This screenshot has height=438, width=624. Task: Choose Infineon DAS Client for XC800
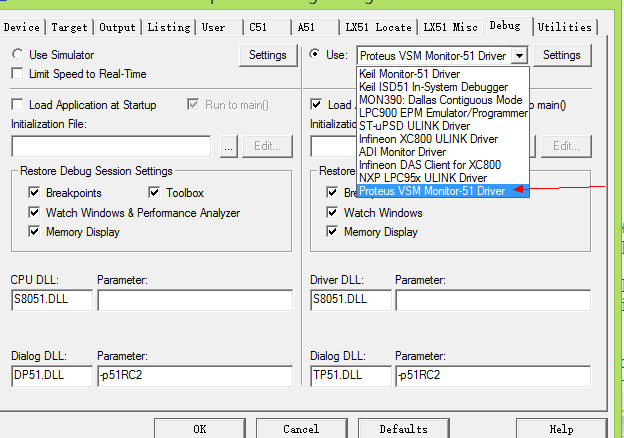pyautogui.click(x=443, y=165)
